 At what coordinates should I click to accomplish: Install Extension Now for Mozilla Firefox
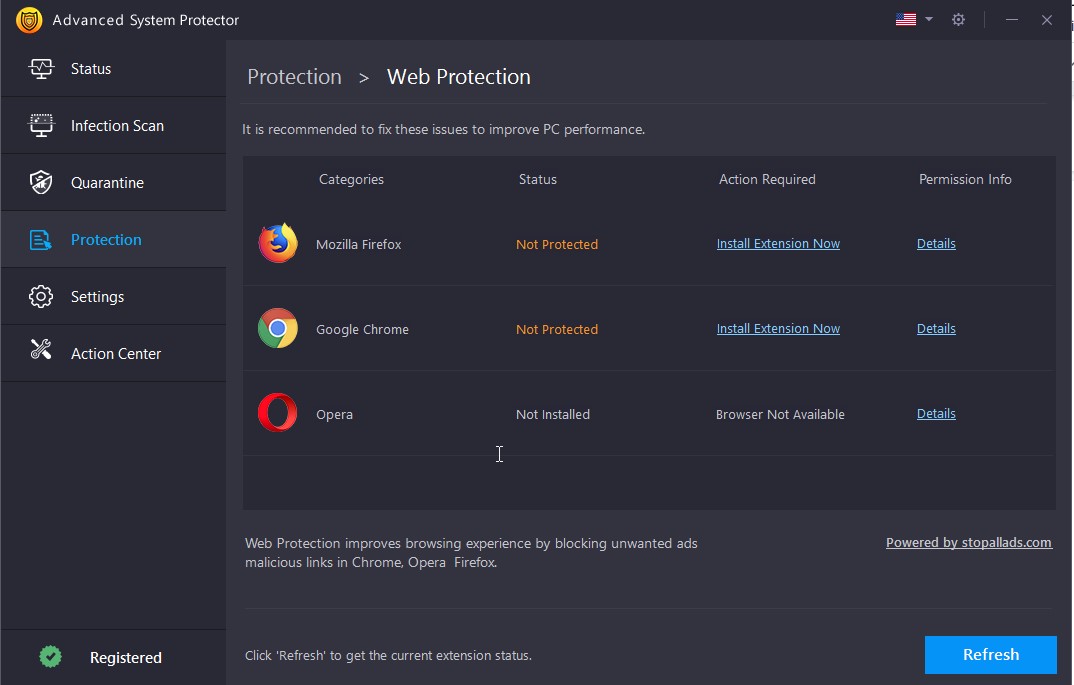coord(778,243)
